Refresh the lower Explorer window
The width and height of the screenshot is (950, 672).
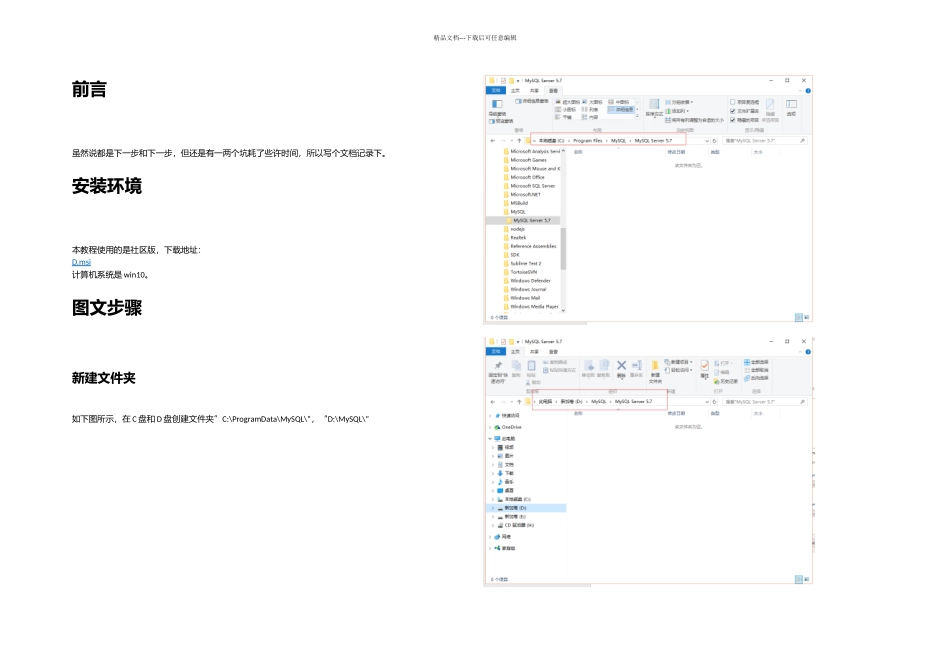tap(714, 402)
